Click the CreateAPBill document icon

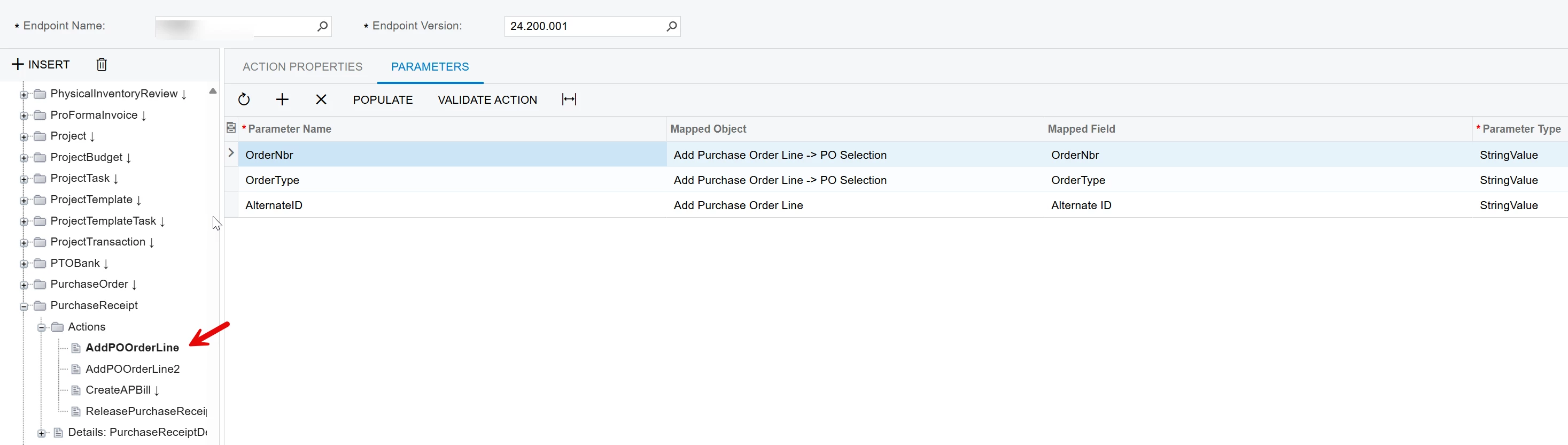point(76,391)
